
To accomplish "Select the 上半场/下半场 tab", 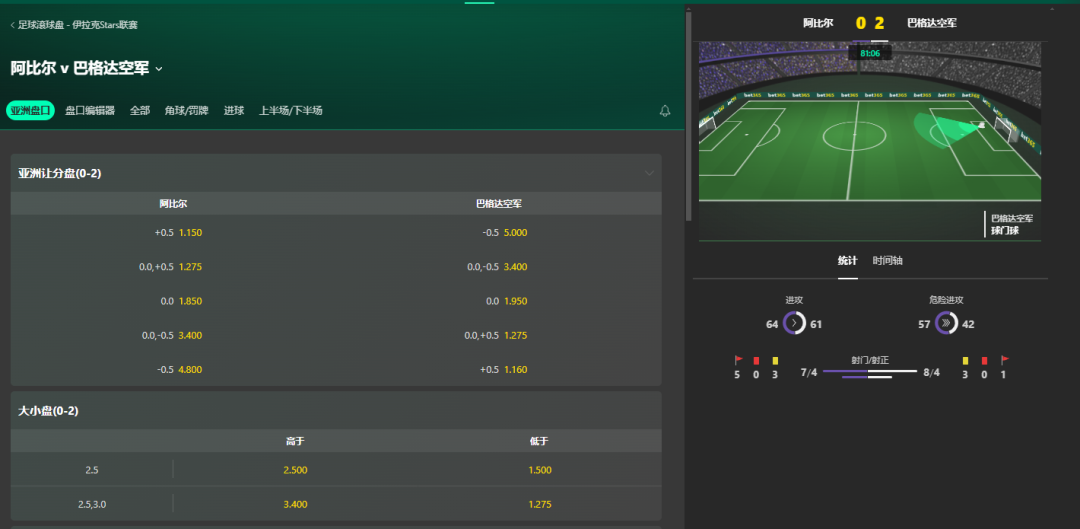I will pyautogui.click(x=291, y=110).
